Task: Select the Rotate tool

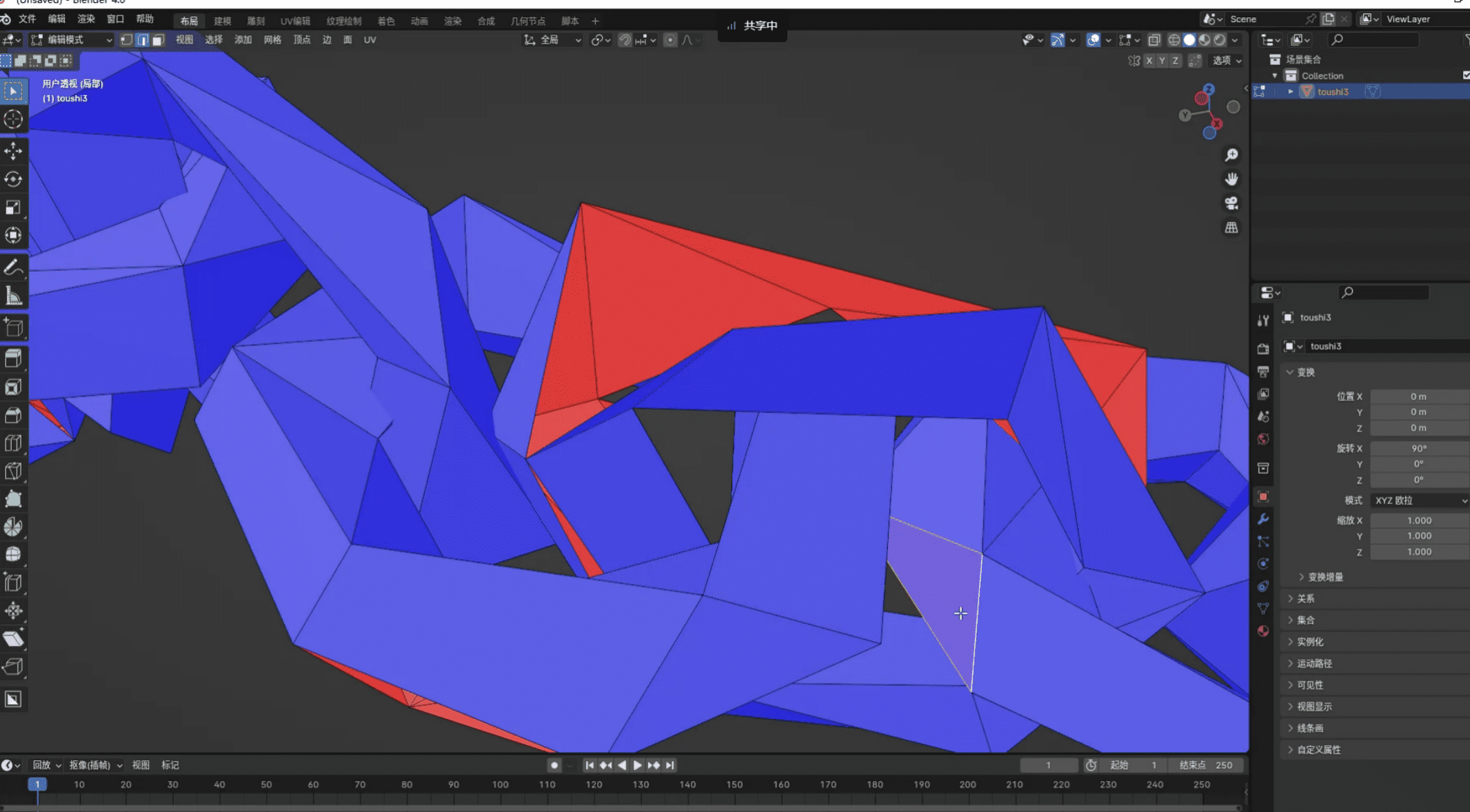Action: (13, 179)
